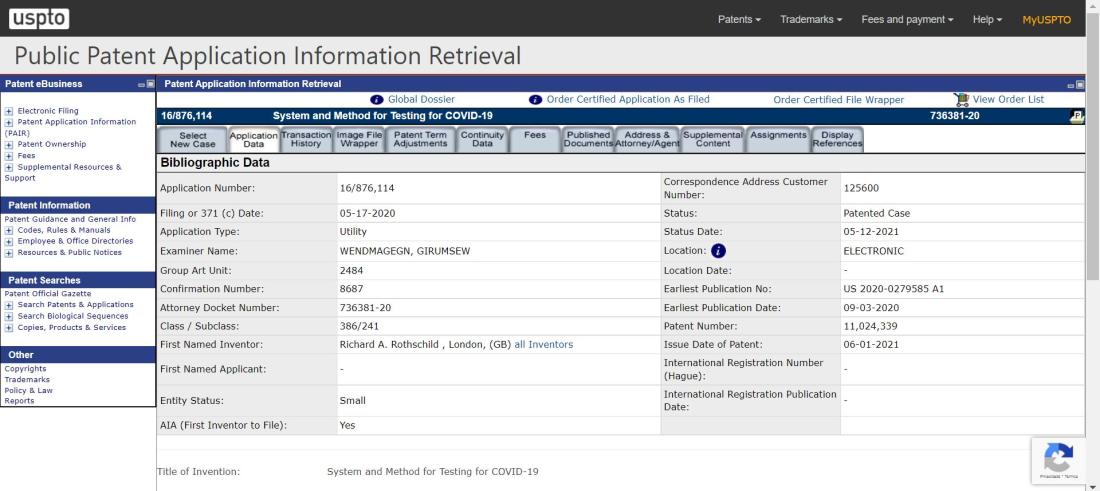Switch to the Continuity Data tab
1100x491 pixels.
pos(482,139)
